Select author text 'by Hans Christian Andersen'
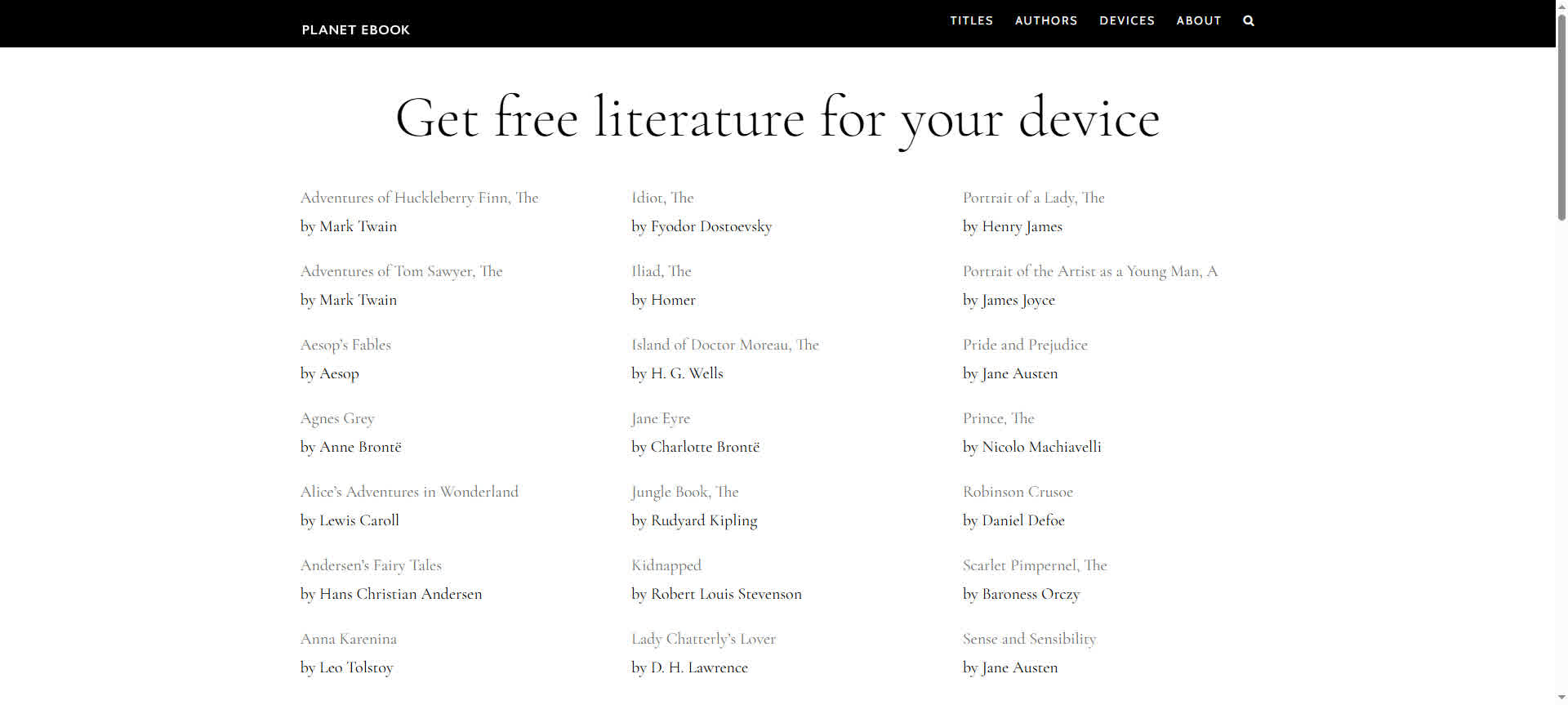1568x705 pixels. (391, 594)
